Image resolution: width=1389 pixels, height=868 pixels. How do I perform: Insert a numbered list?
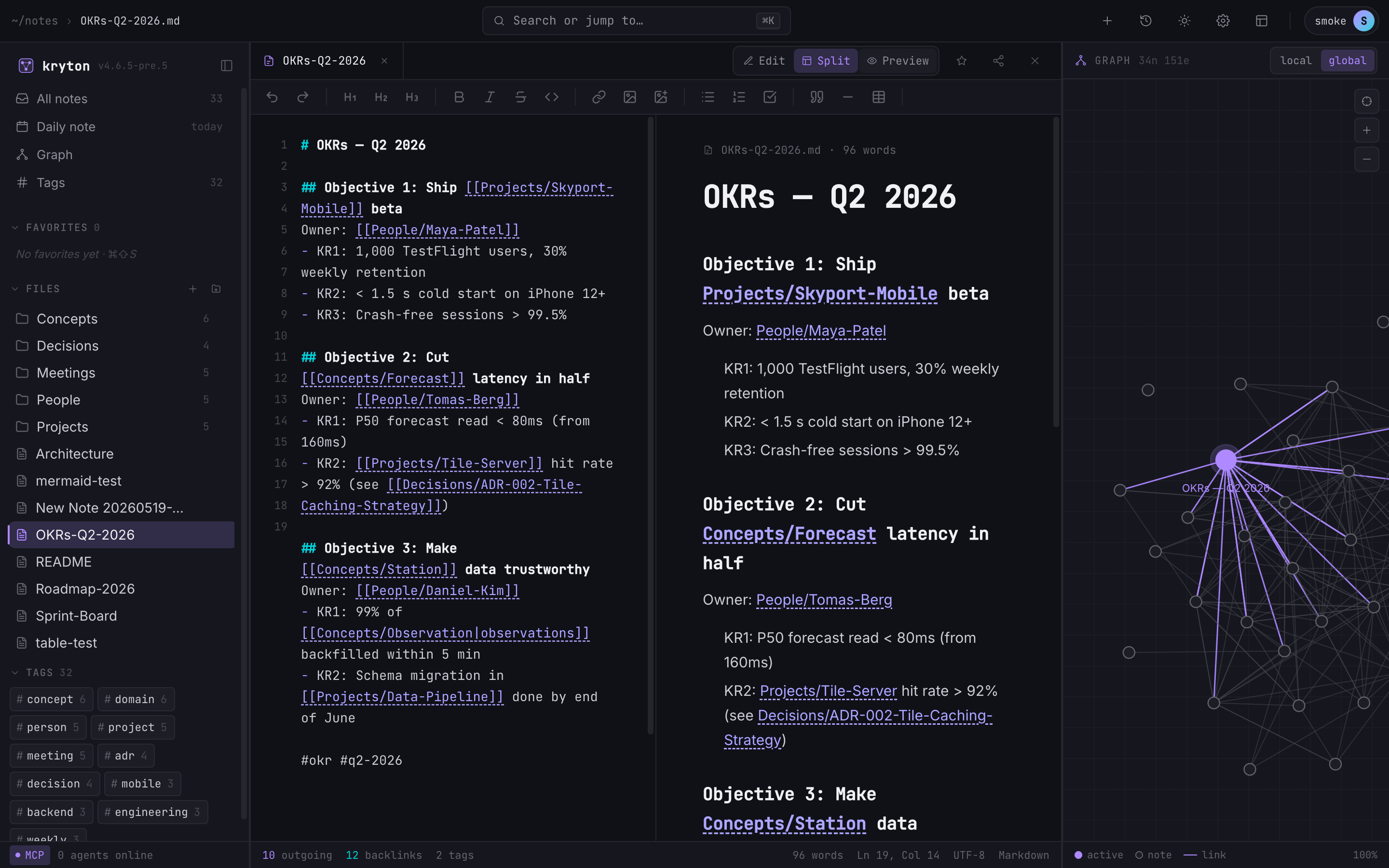739,97
